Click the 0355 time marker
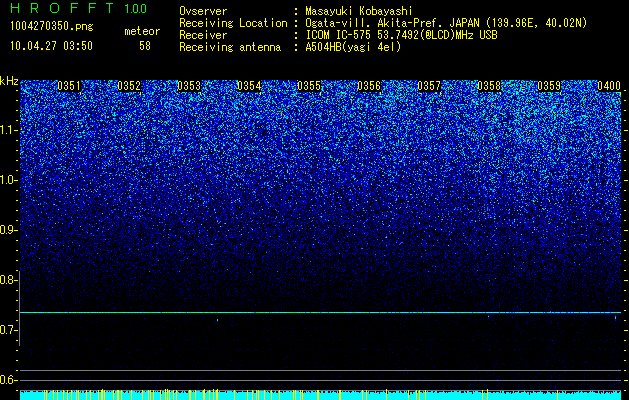Screen dimensions: 629x400 pos(309,86)
